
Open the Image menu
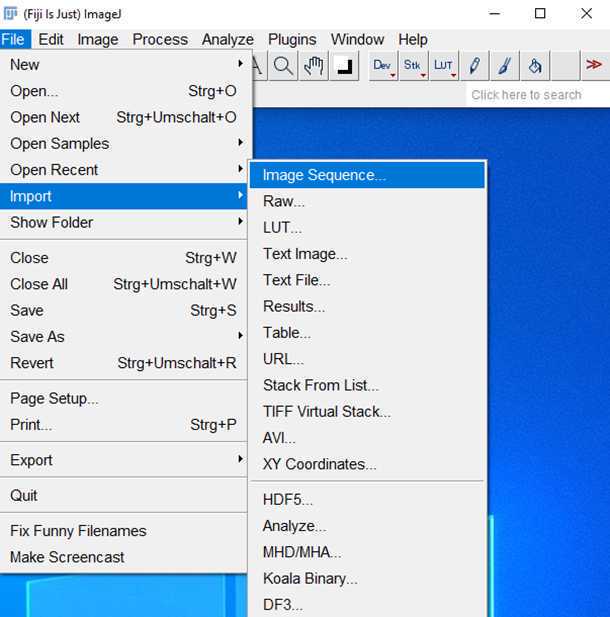(98, 39)
